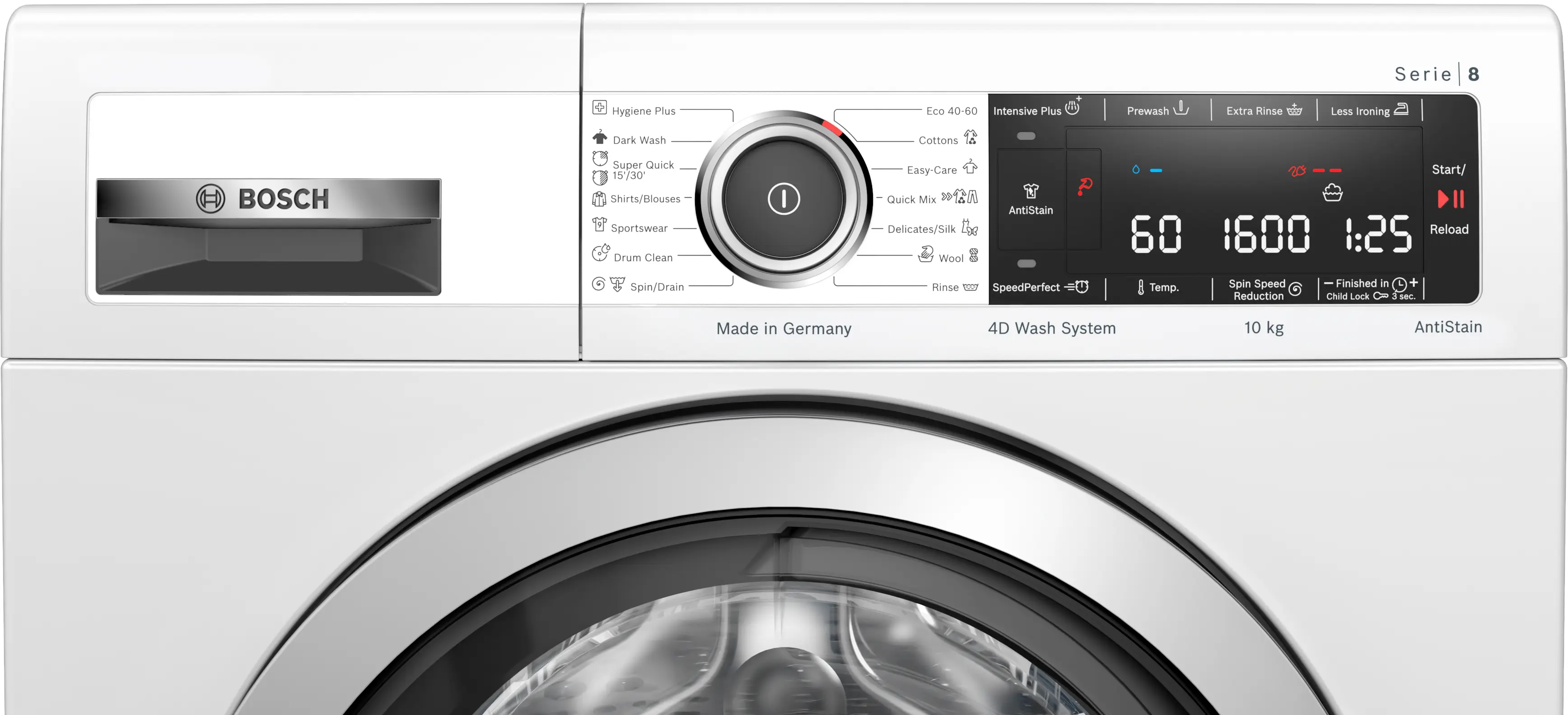Tap the Temp. button
The image size is (1568, 715).
pos(1158,287)
